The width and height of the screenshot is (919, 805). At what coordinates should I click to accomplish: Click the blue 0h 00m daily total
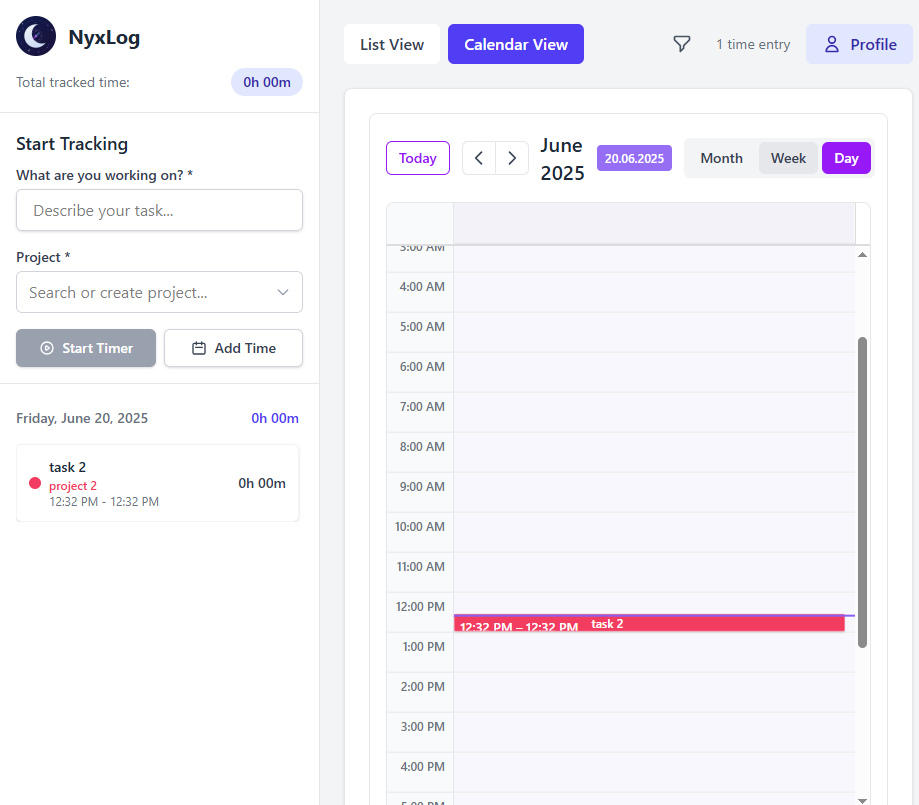[275, 418]
